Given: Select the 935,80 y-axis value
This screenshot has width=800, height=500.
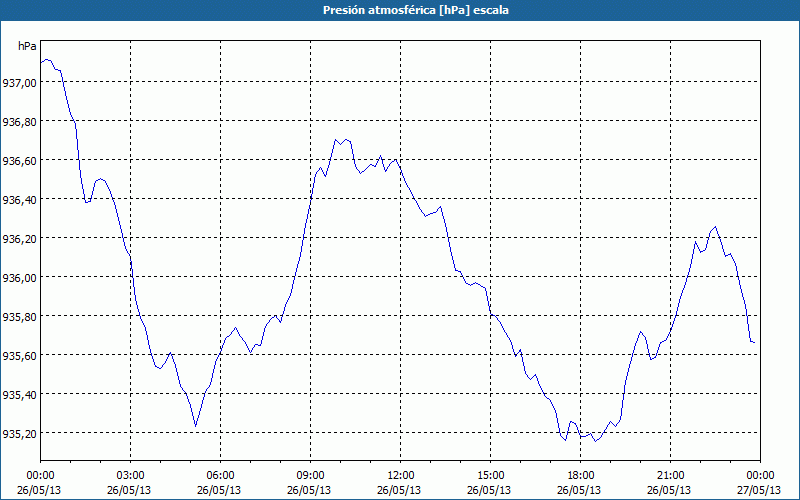Looking at the screenshot, I should pos(20,316).
